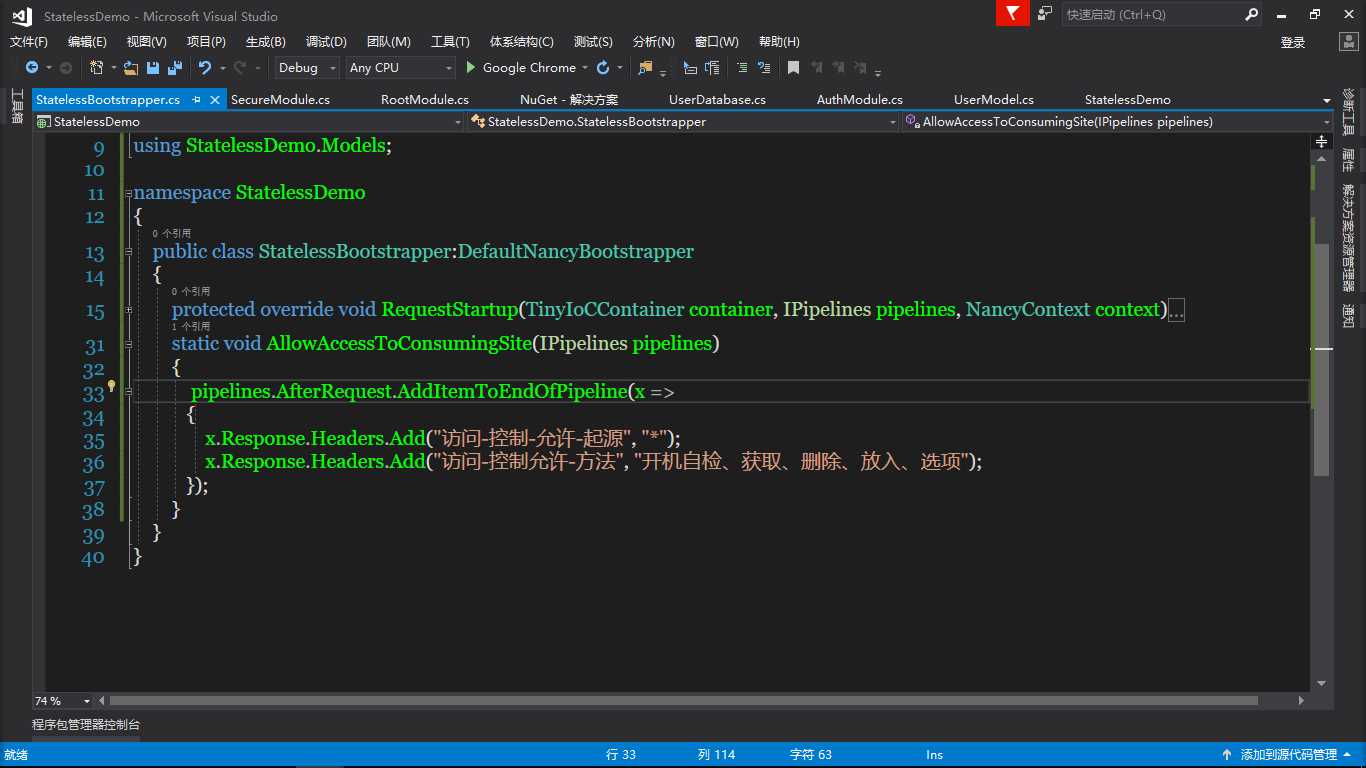Open the red feedback flag icon

[x=1013, y=14]
